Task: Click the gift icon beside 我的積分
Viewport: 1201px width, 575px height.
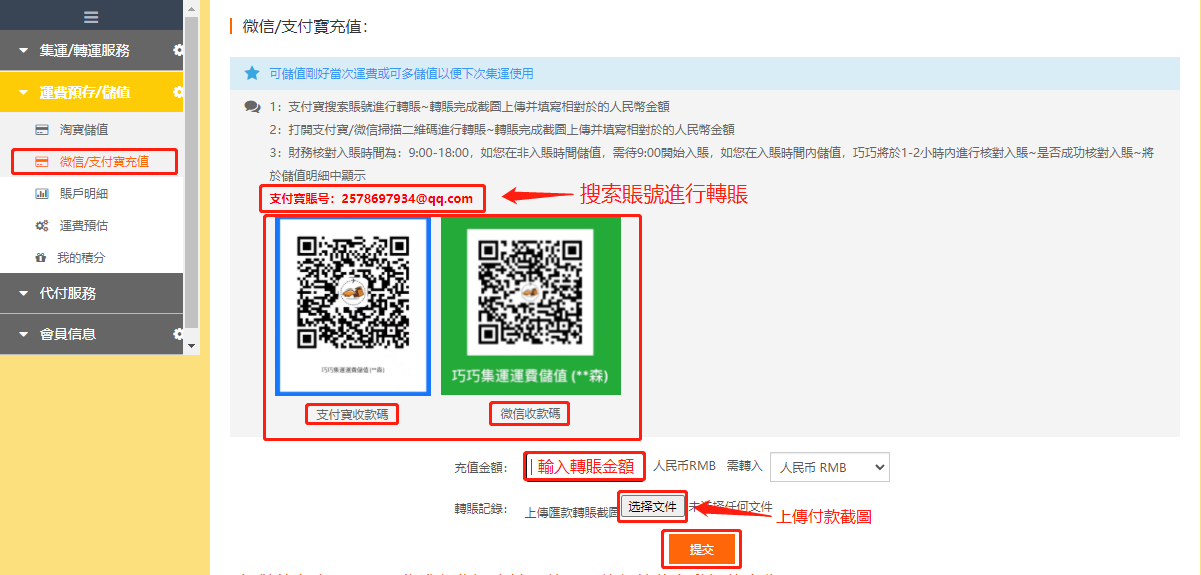Action: (x=42, y=257)
